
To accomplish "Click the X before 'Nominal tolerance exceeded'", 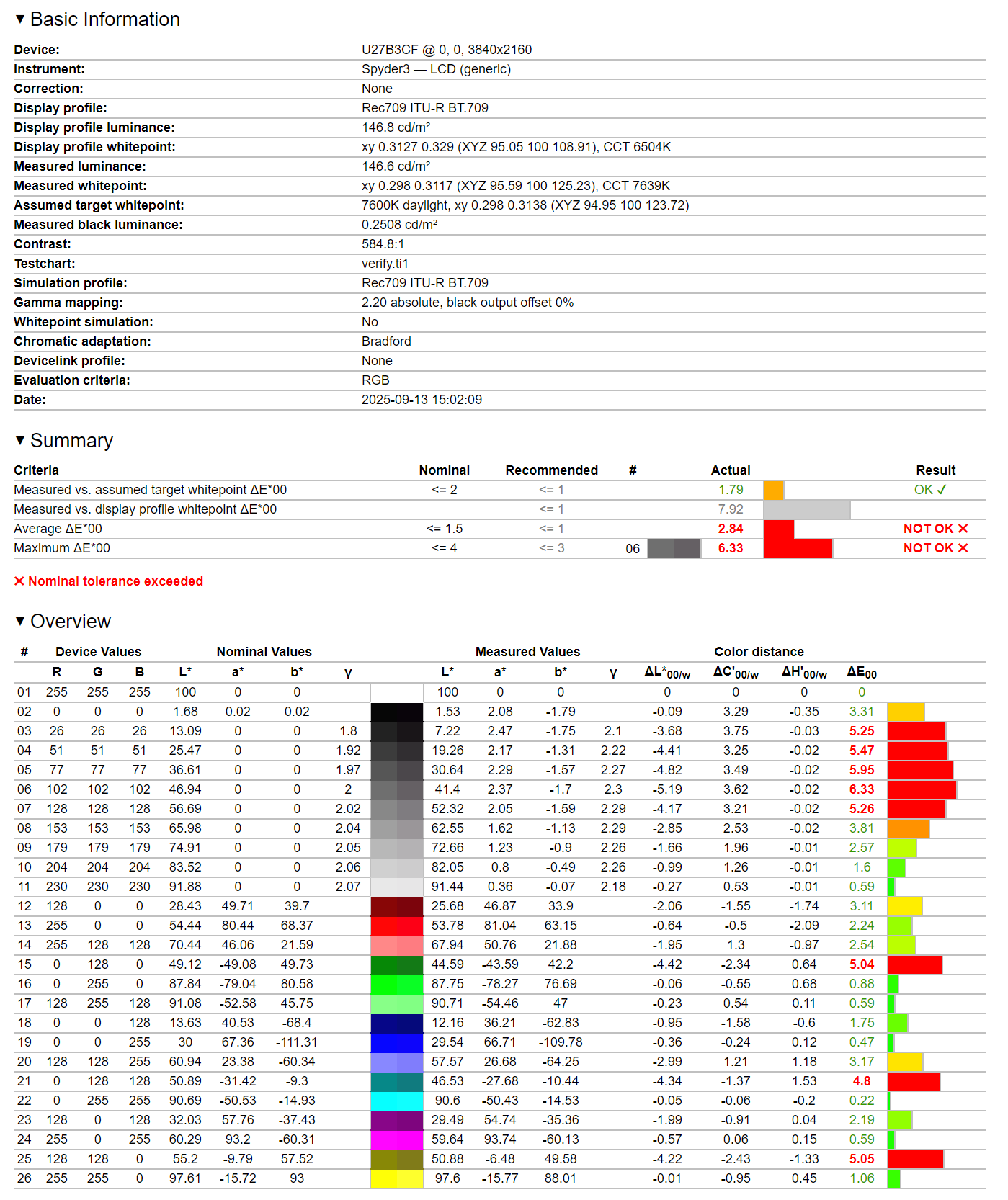I will click(19, 581).
